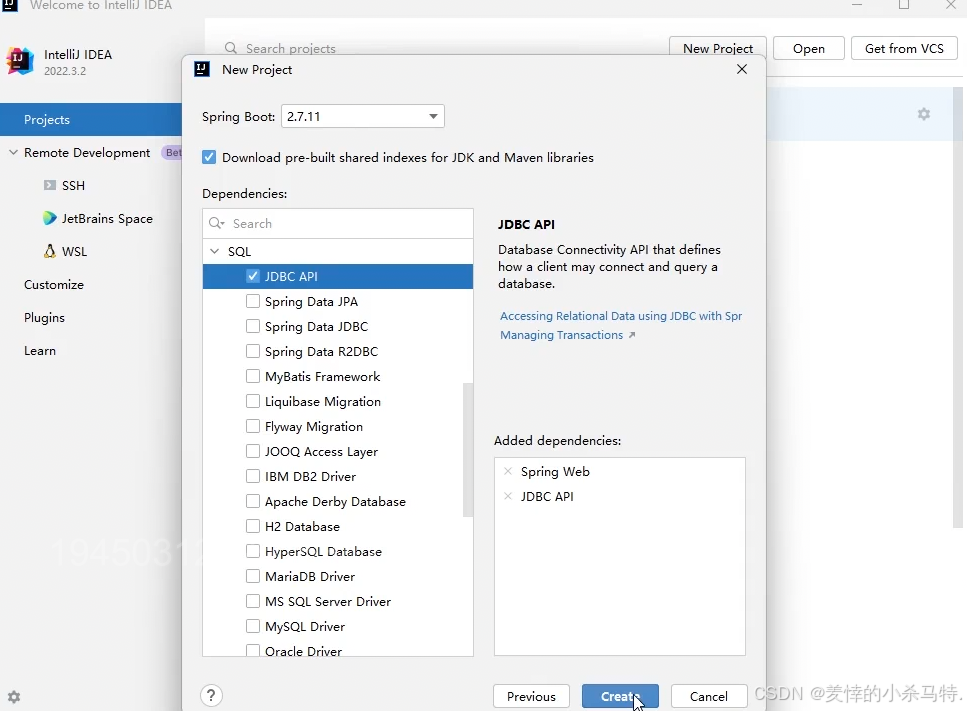Open the Spring Boot version dropdown

pos(363,116)
